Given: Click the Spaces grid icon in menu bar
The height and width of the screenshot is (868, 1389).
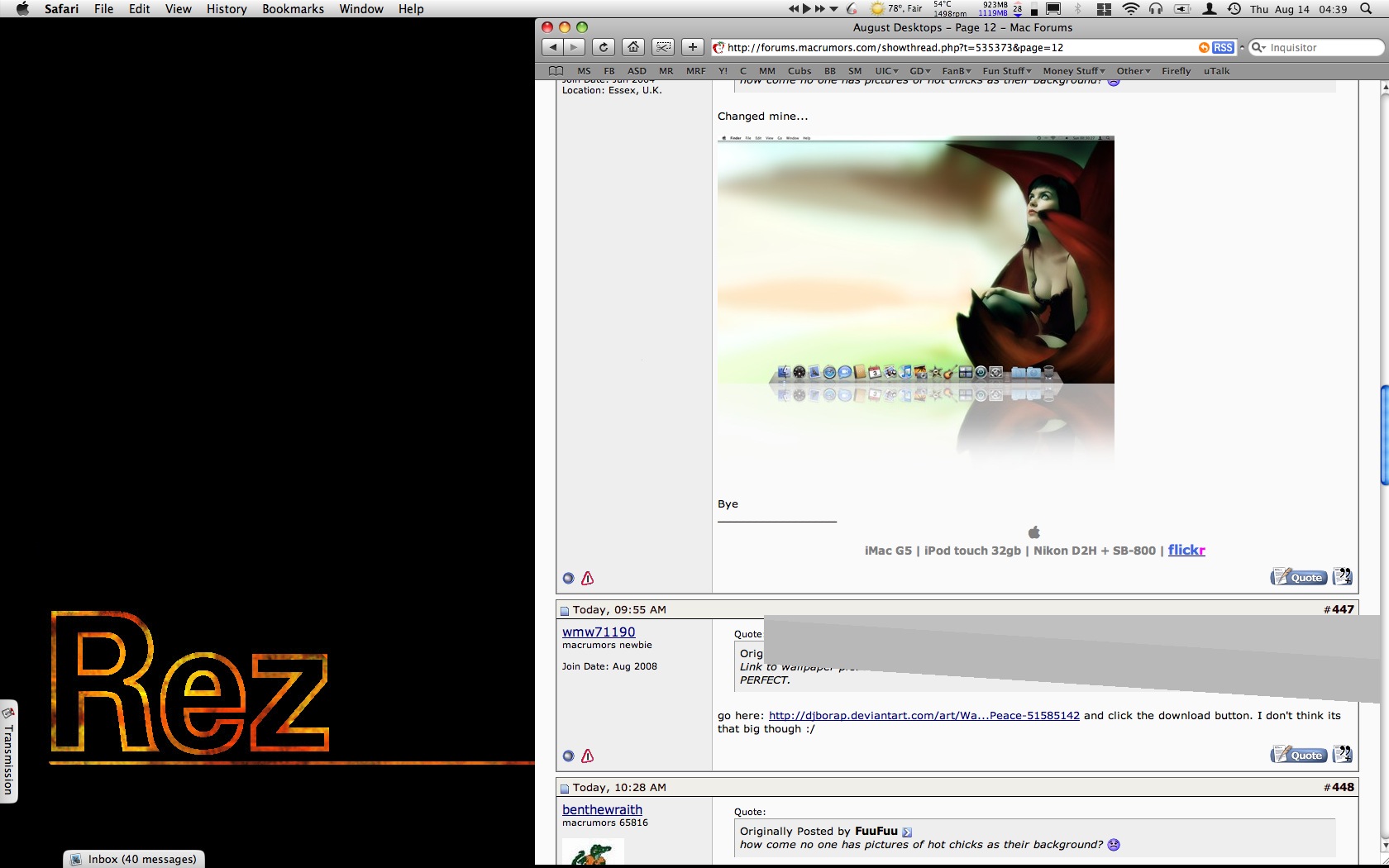Looking at the screenshot, I should pos(1104,9).
